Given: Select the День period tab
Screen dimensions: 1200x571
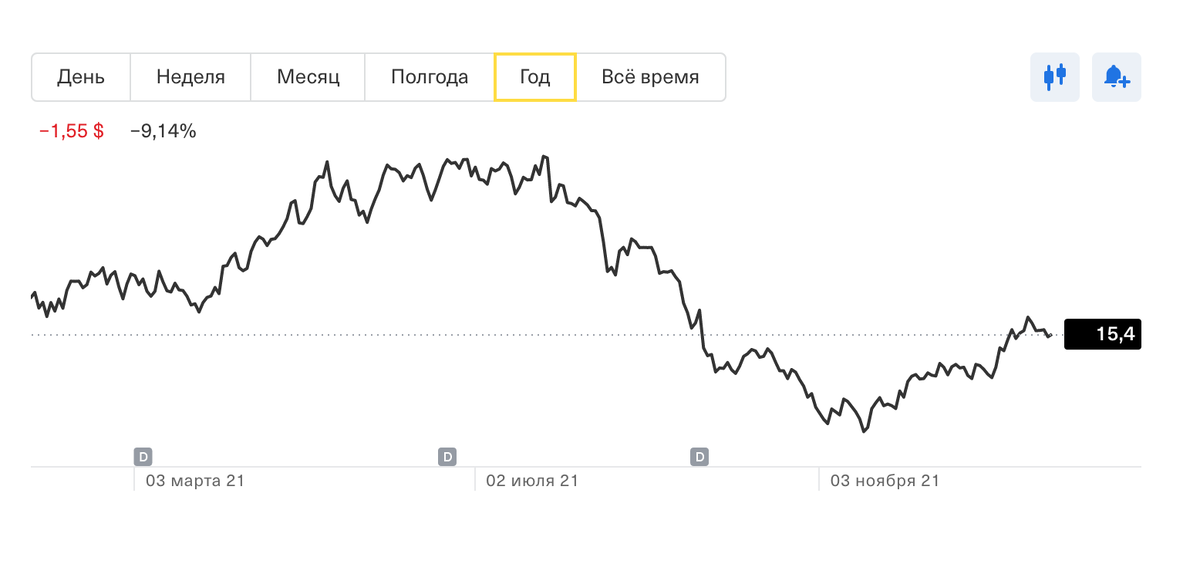Looking at the screenshot, I should pos(81,77).
